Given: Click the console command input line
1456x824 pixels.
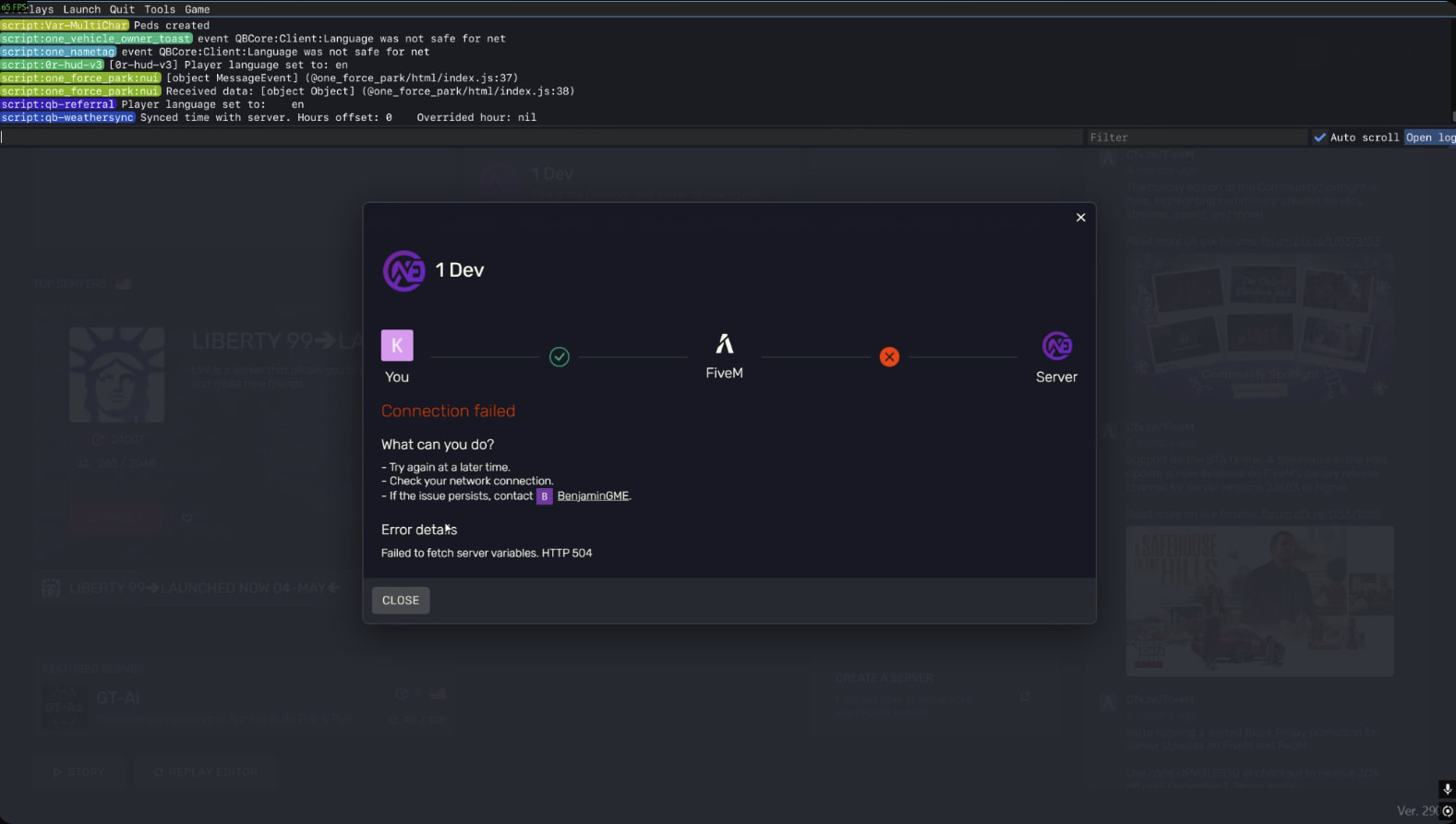Looking at the screenshot, I should tap(541, 137).
